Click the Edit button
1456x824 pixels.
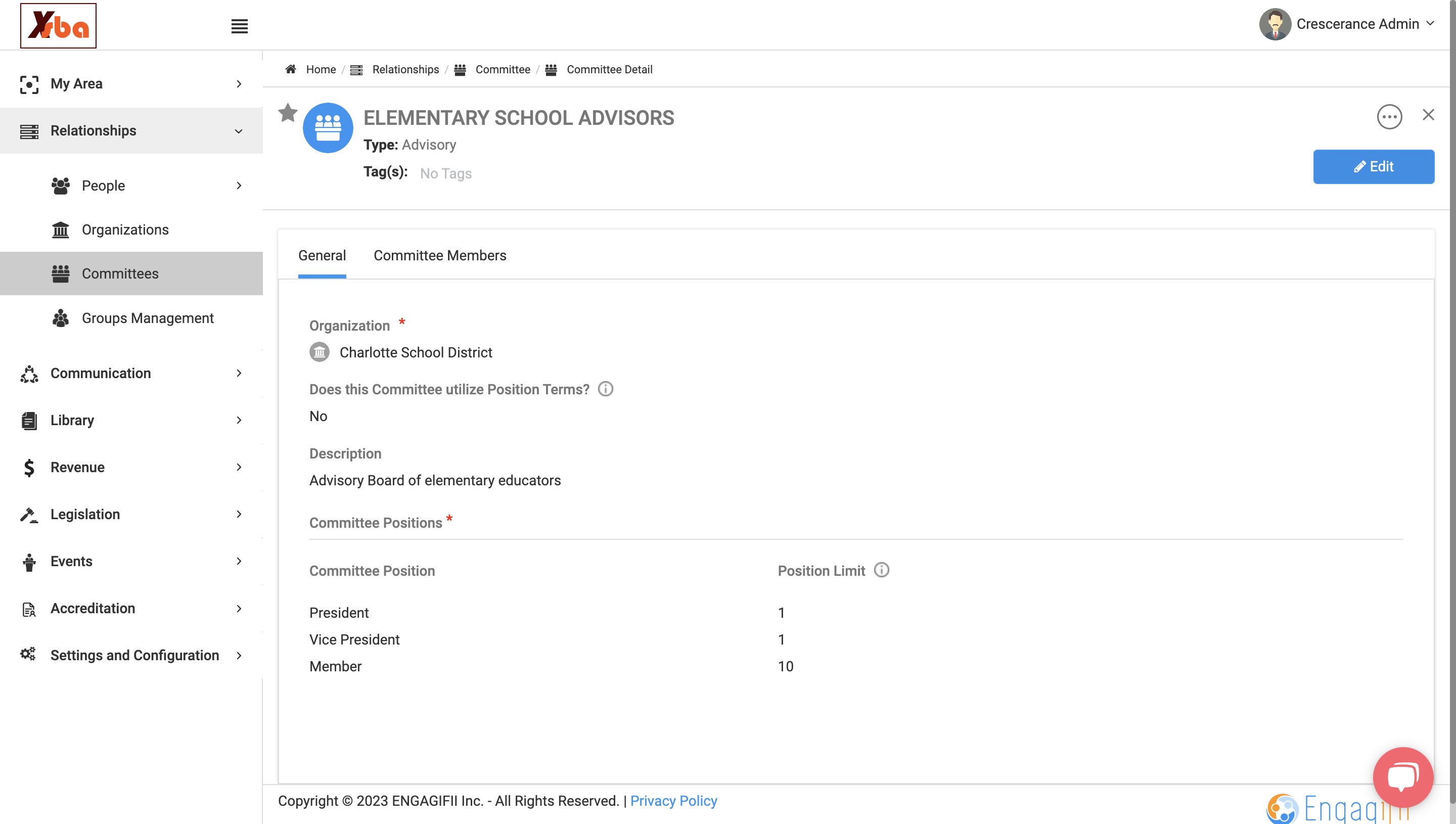click(x=1374, y=166)
